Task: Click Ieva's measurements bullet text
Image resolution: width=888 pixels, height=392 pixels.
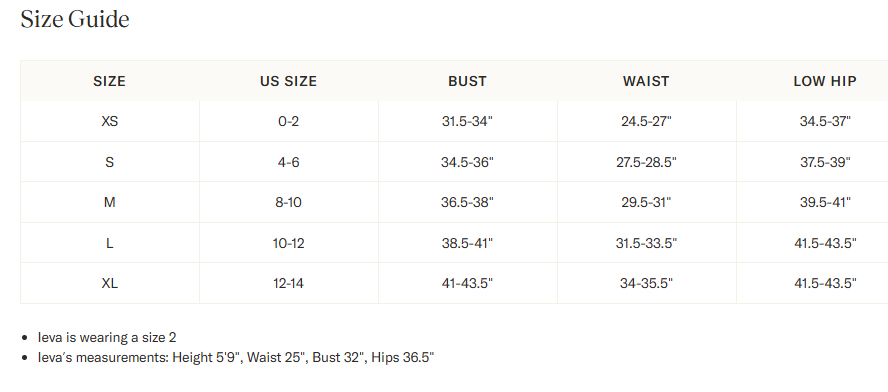Action: [236, 357]
